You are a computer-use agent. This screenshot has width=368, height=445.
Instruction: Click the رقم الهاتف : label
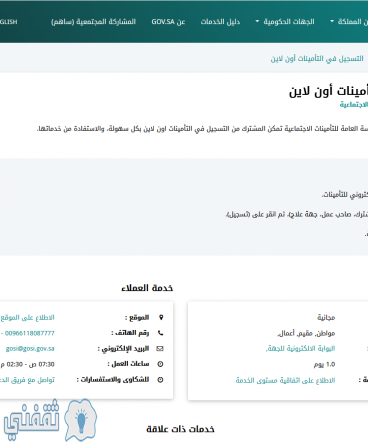(130, 333)
